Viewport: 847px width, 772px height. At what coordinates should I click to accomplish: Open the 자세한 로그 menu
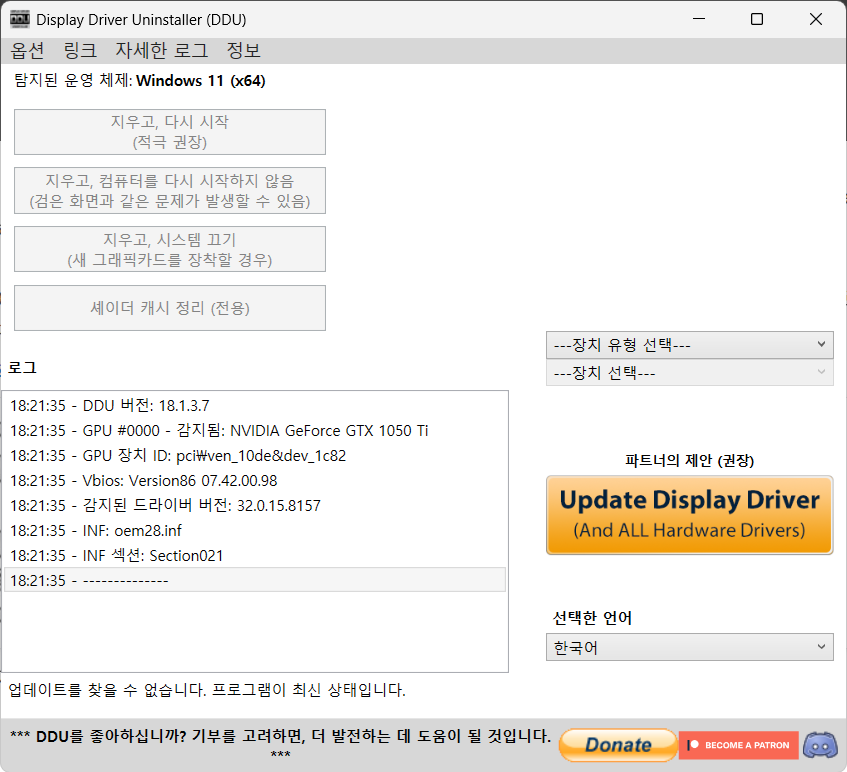coord(162,51)
